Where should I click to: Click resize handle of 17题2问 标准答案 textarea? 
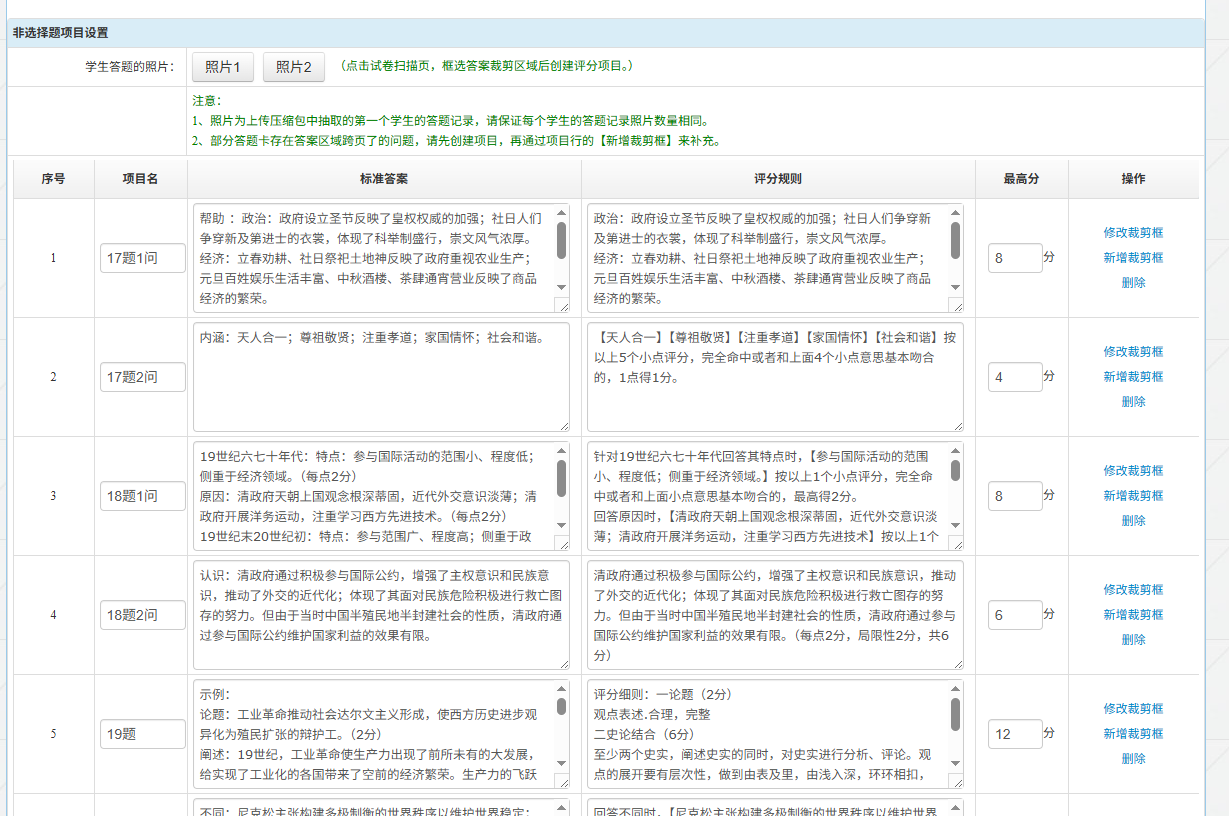[563, 425]
